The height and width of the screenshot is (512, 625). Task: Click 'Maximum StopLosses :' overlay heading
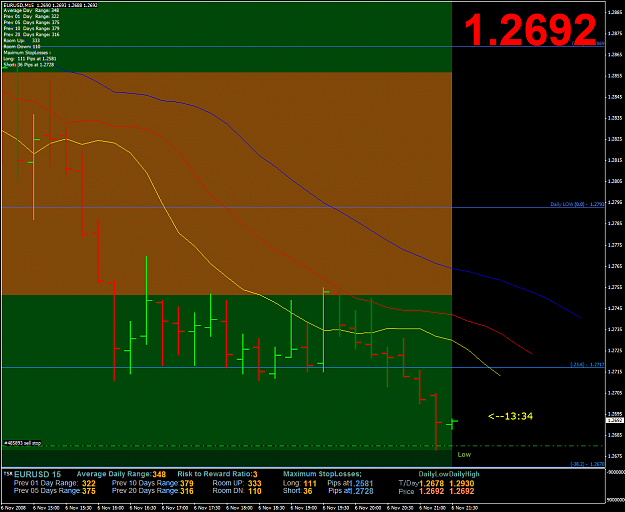point(27,53)
